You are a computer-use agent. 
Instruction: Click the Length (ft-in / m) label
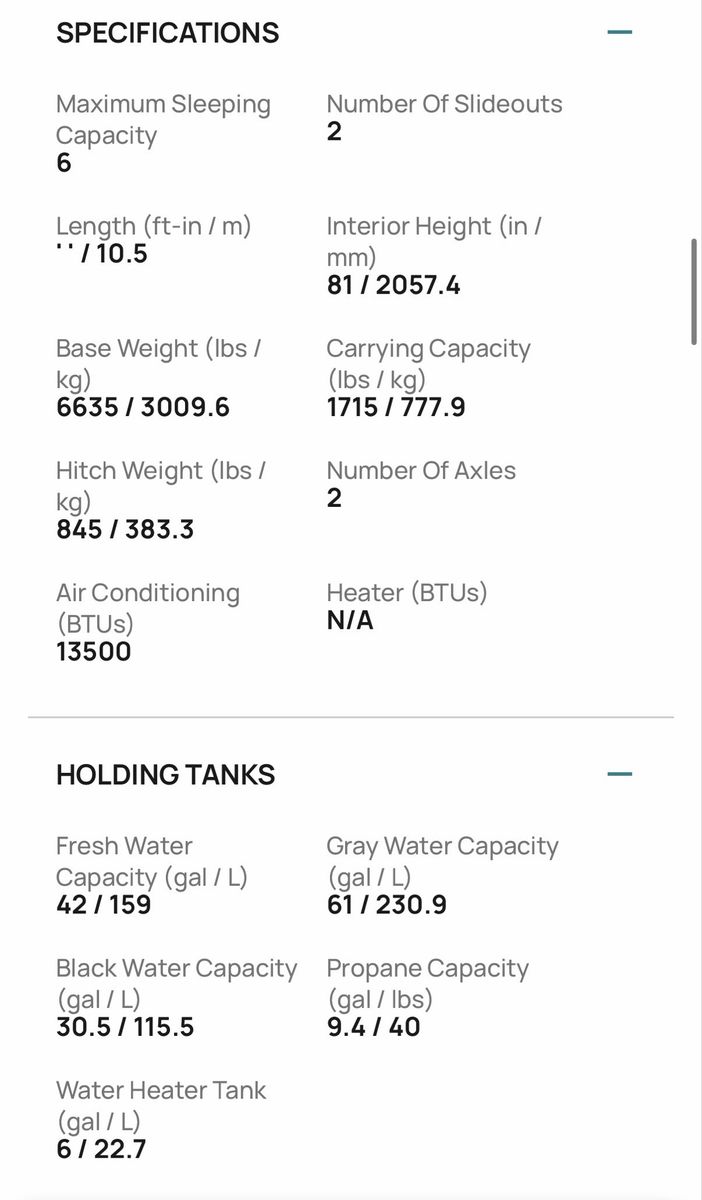154,226
